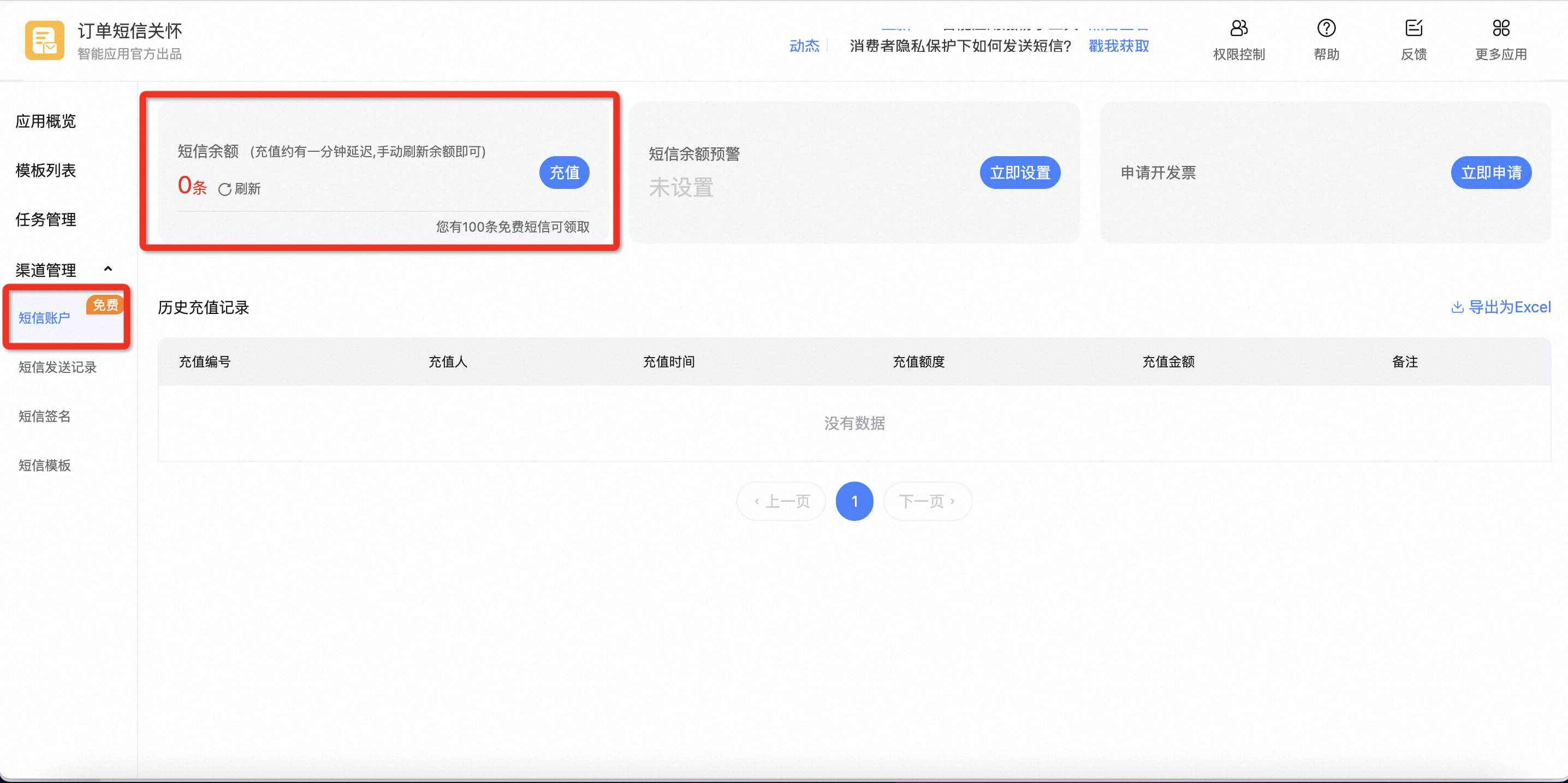Click the 充值额度 column header
The width and height of the screenshot is (1568, 783).
coord(918,362)
